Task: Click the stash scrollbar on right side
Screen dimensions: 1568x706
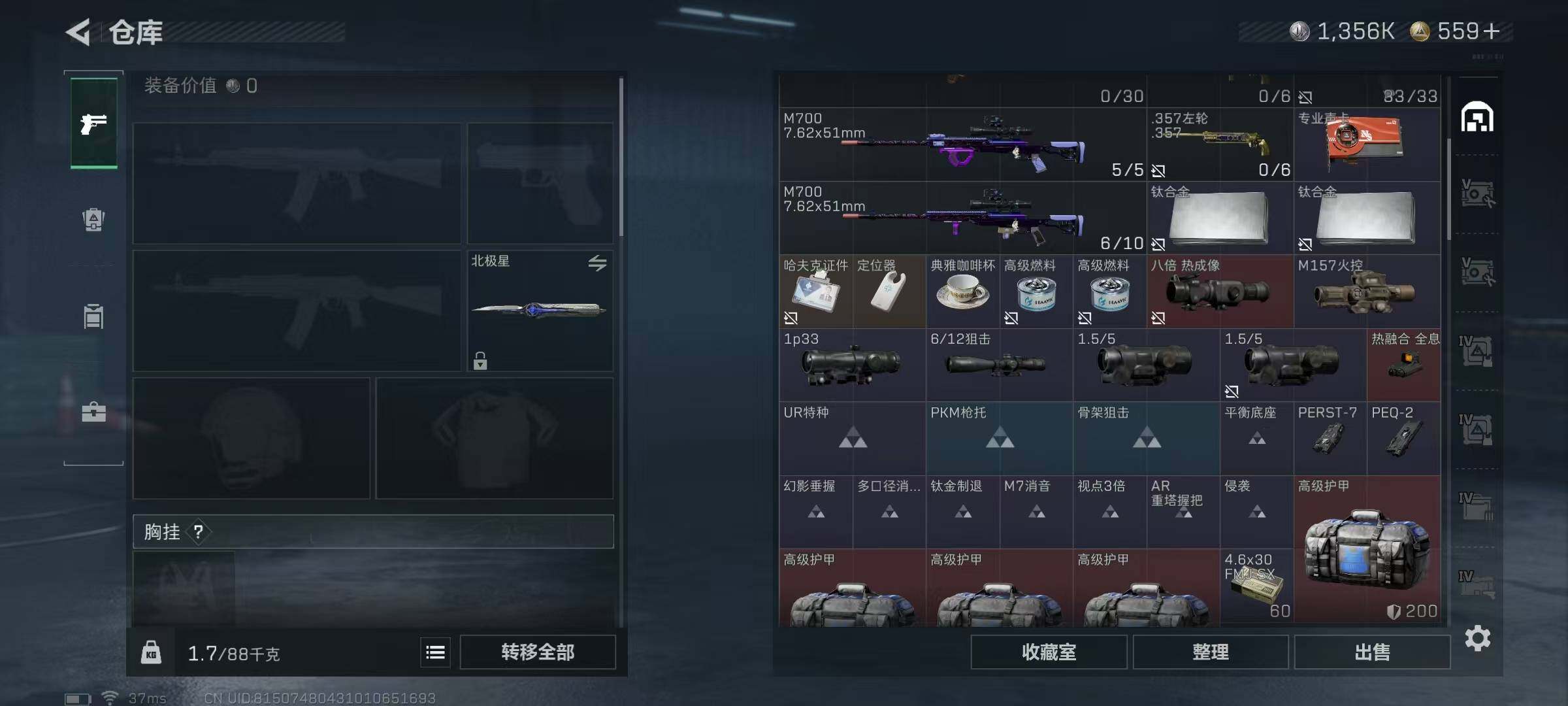Action: [x=1448, y=190]
